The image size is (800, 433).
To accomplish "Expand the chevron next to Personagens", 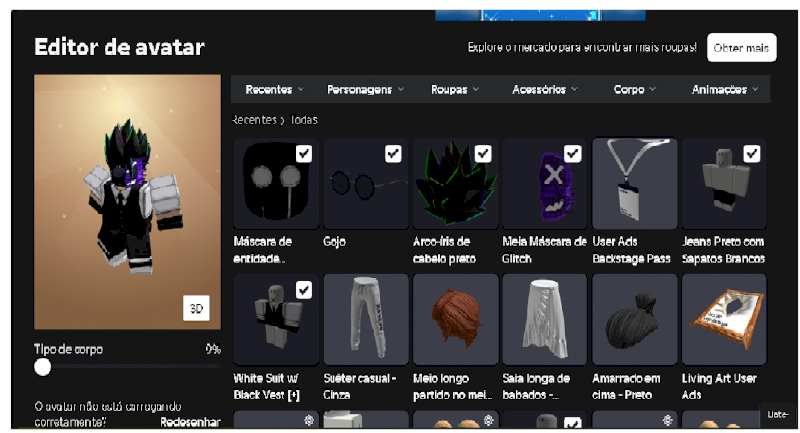I will pyautogui.click(x=401, y=90).
